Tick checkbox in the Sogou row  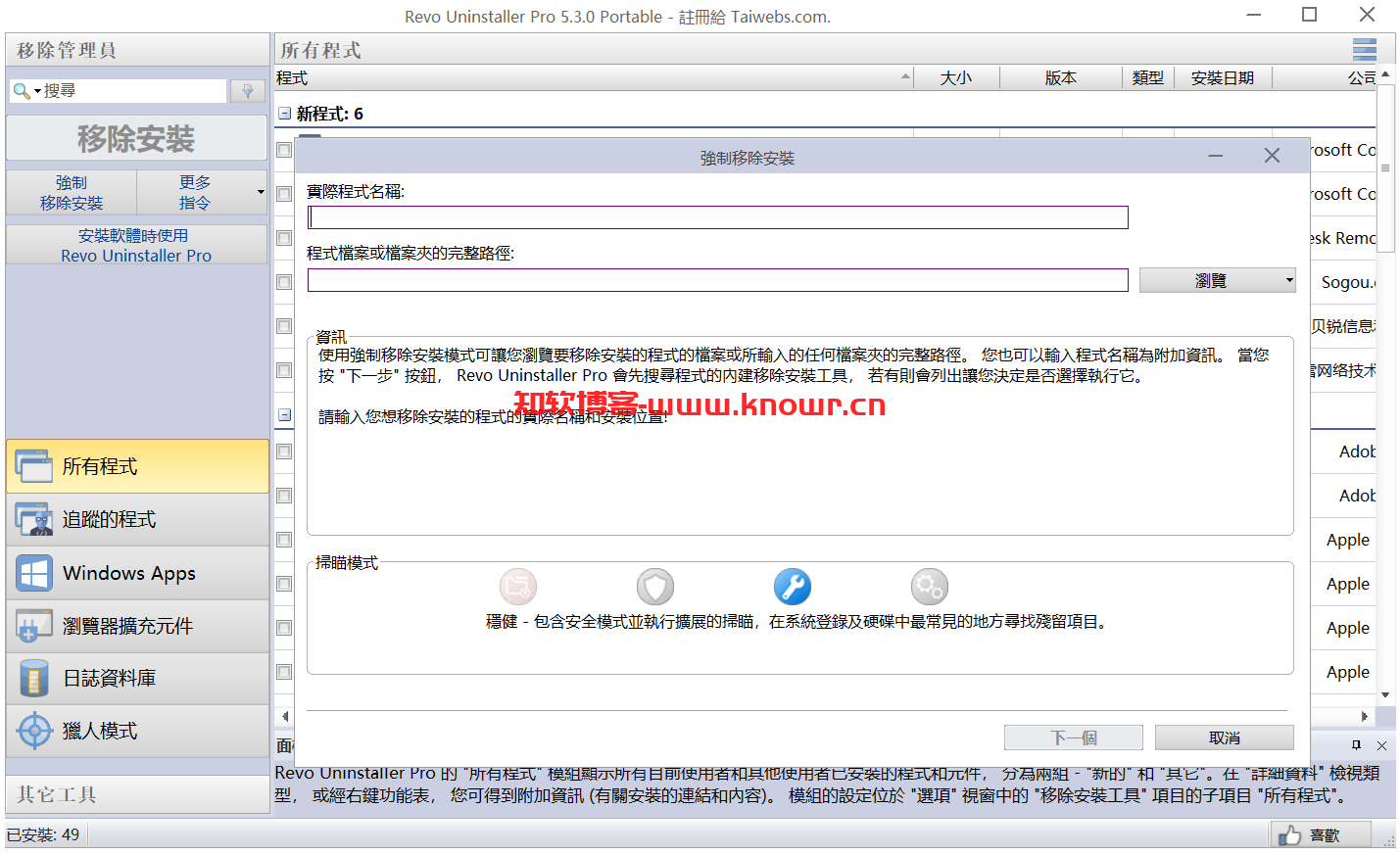(284, 282)
